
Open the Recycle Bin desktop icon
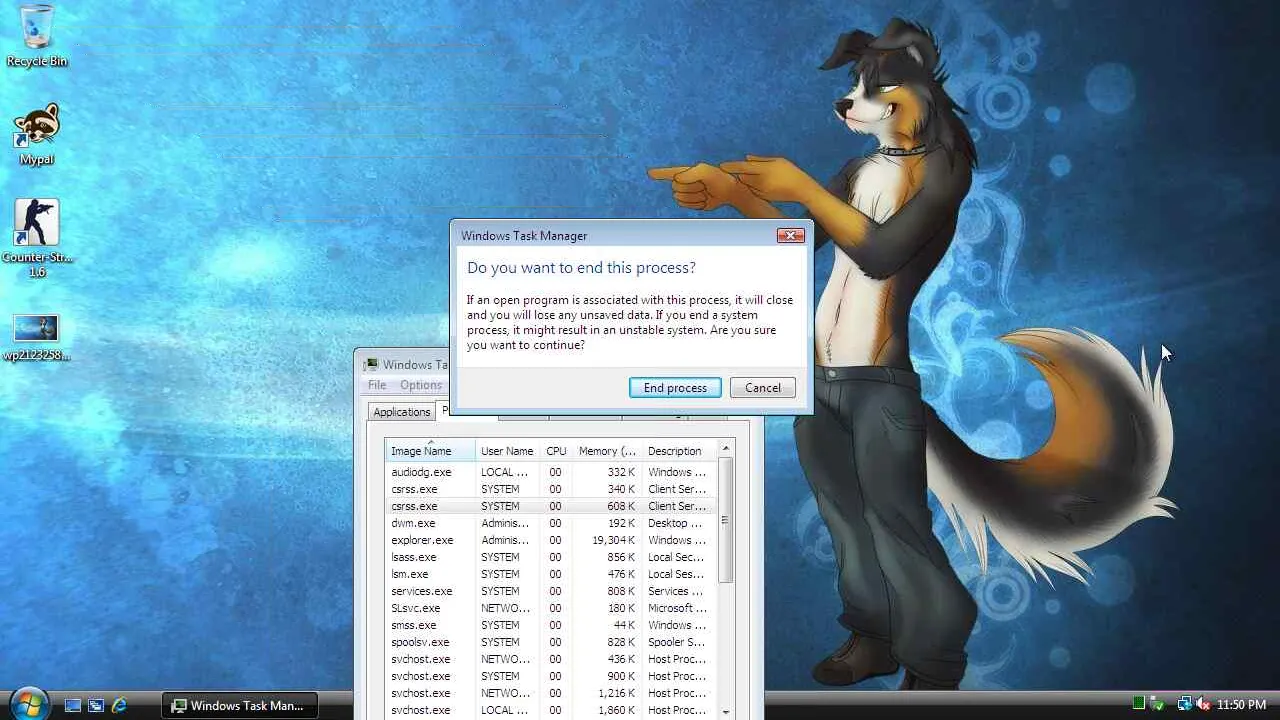(x=36, y=36)
